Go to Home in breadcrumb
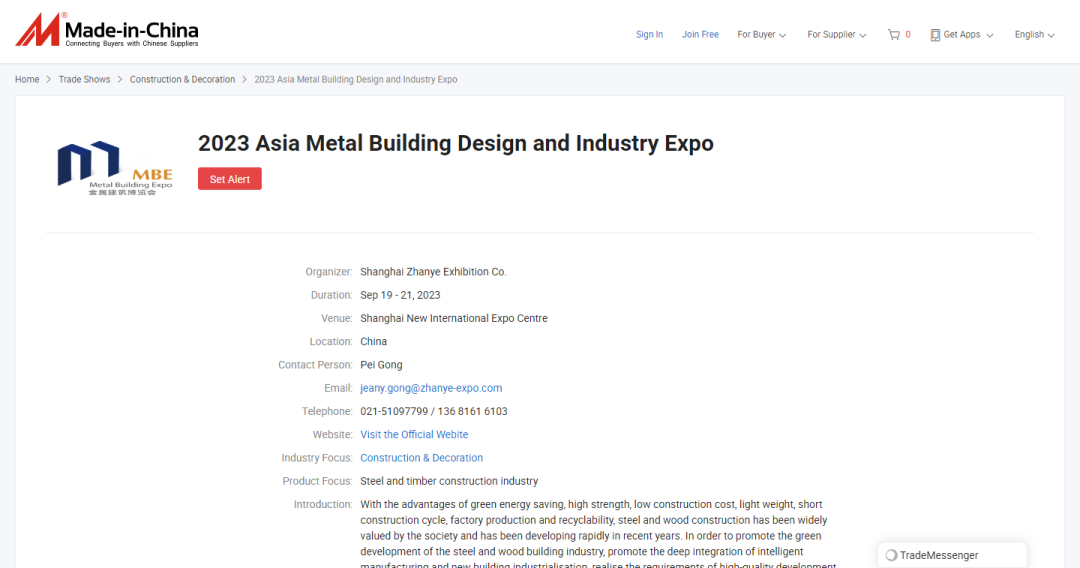 coord(27,79)
